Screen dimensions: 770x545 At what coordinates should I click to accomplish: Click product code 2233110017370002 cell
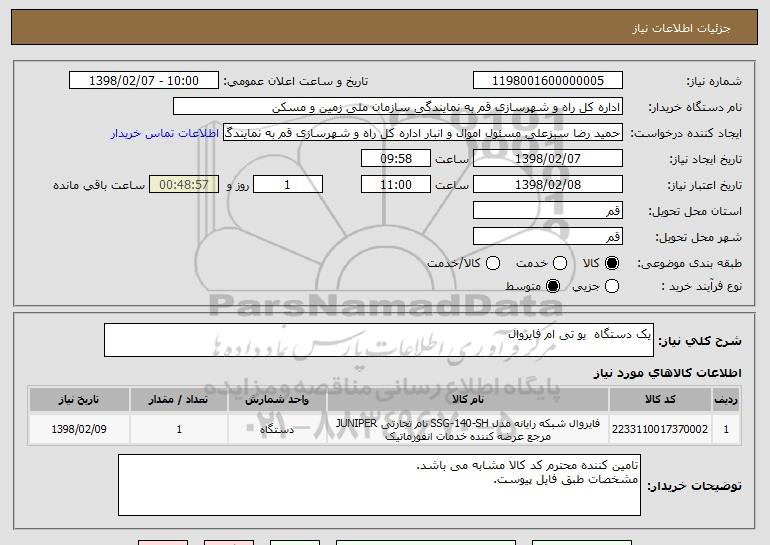click(x=660, y=429)
